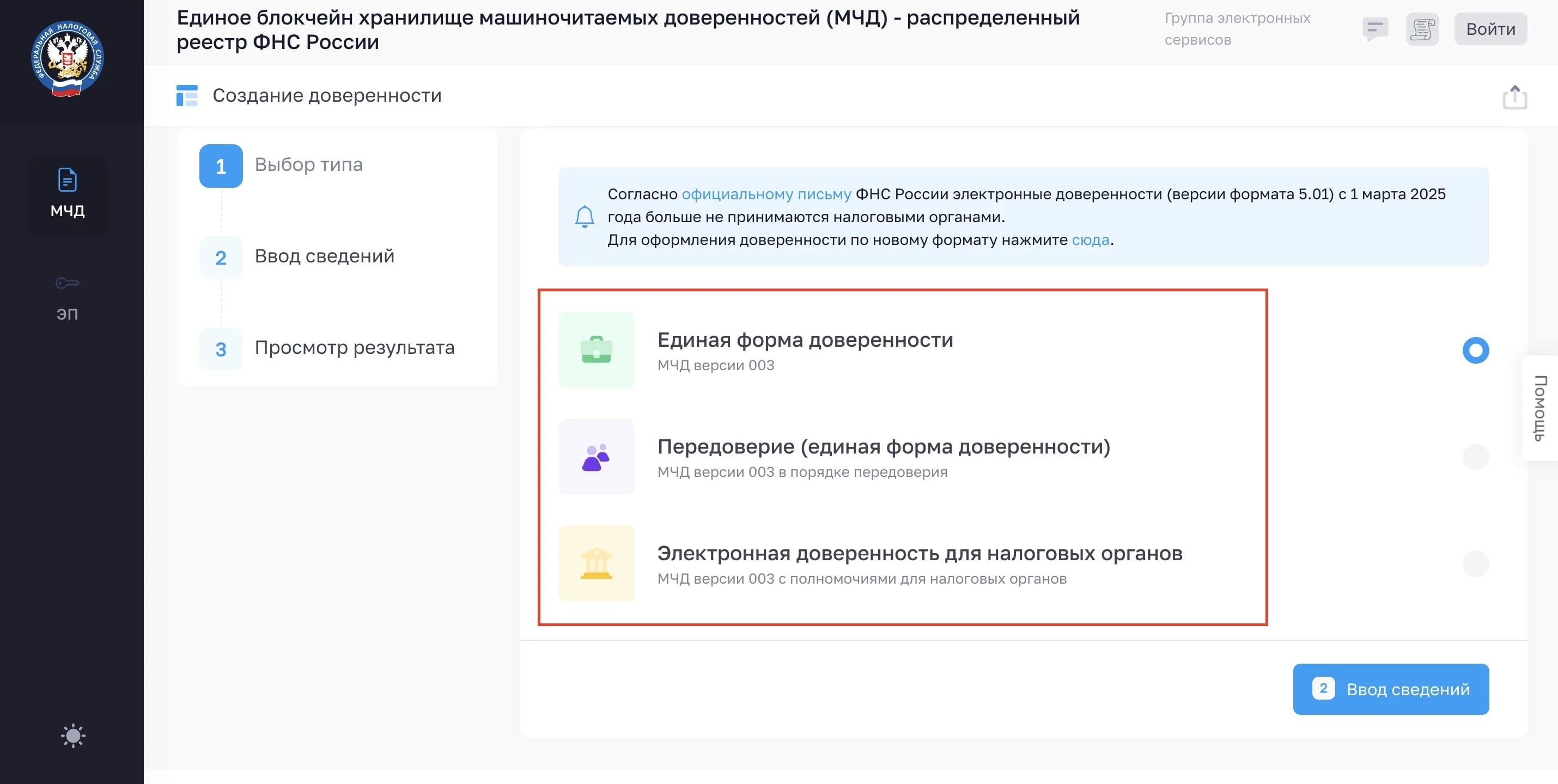Select Единая форма доверенности radio button
This screenshot has height=784, width=1558.
[1475, 350]
